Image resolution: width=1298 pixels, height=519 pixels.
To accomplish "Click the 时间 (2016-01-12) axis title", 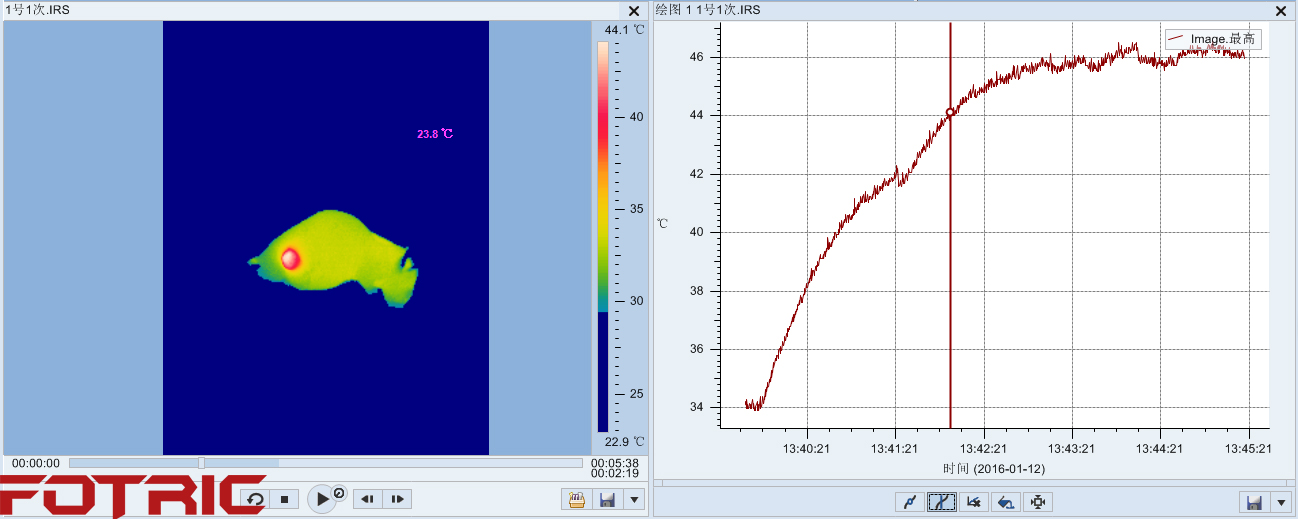I will [993, 468].
